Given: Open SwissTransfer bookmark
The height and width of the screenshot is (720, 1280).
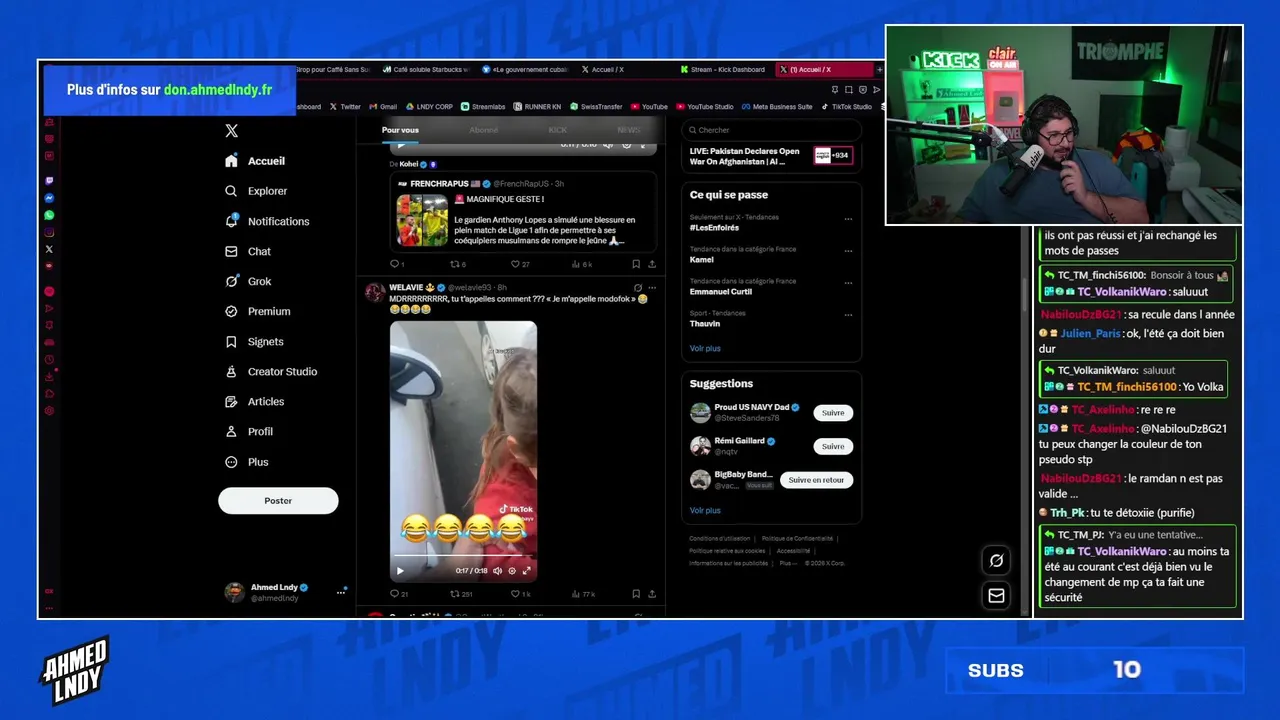Looking at the screenshot, I should point(598,106).
